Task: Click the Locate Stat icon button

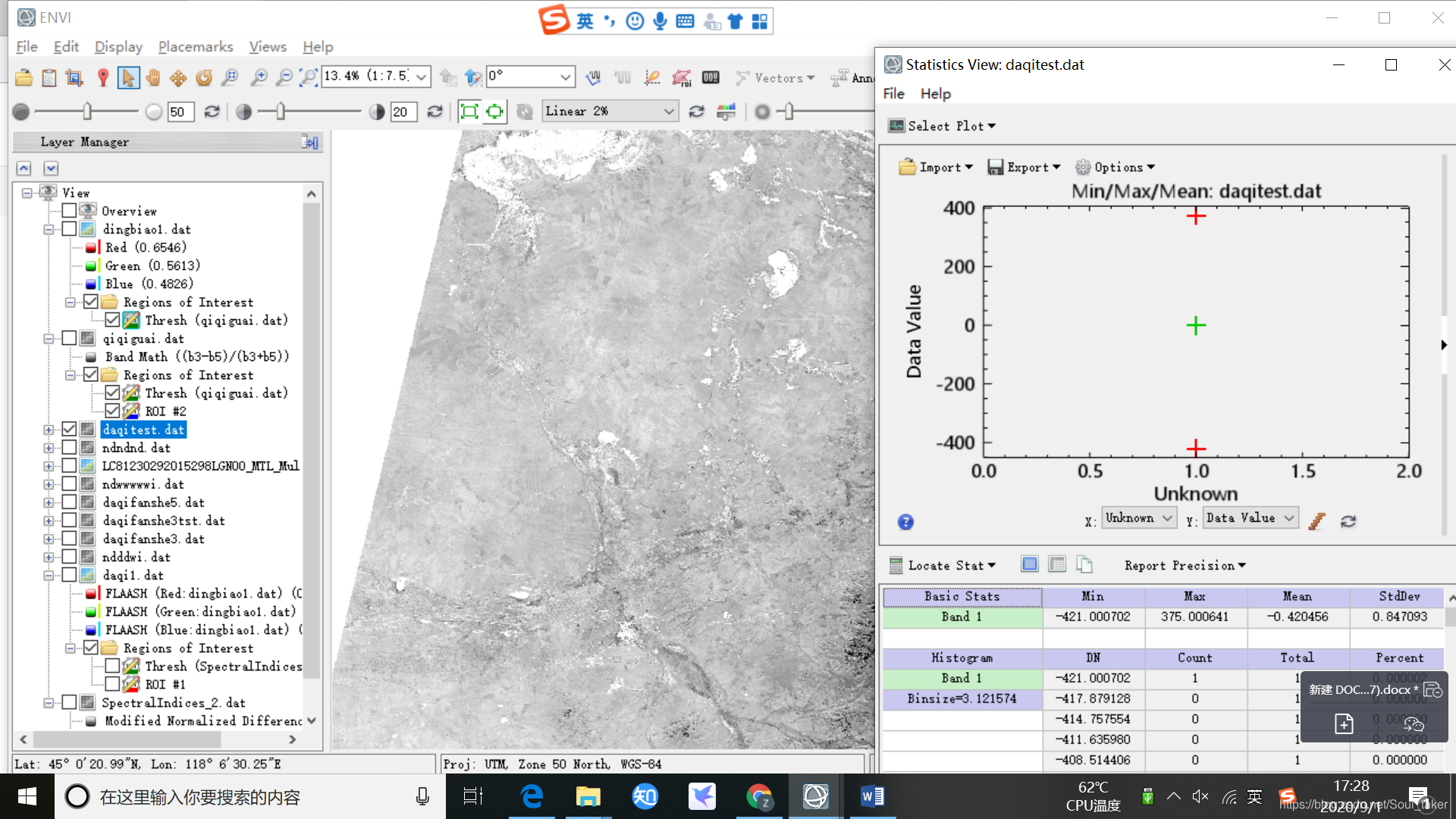Action: [893, 565]
